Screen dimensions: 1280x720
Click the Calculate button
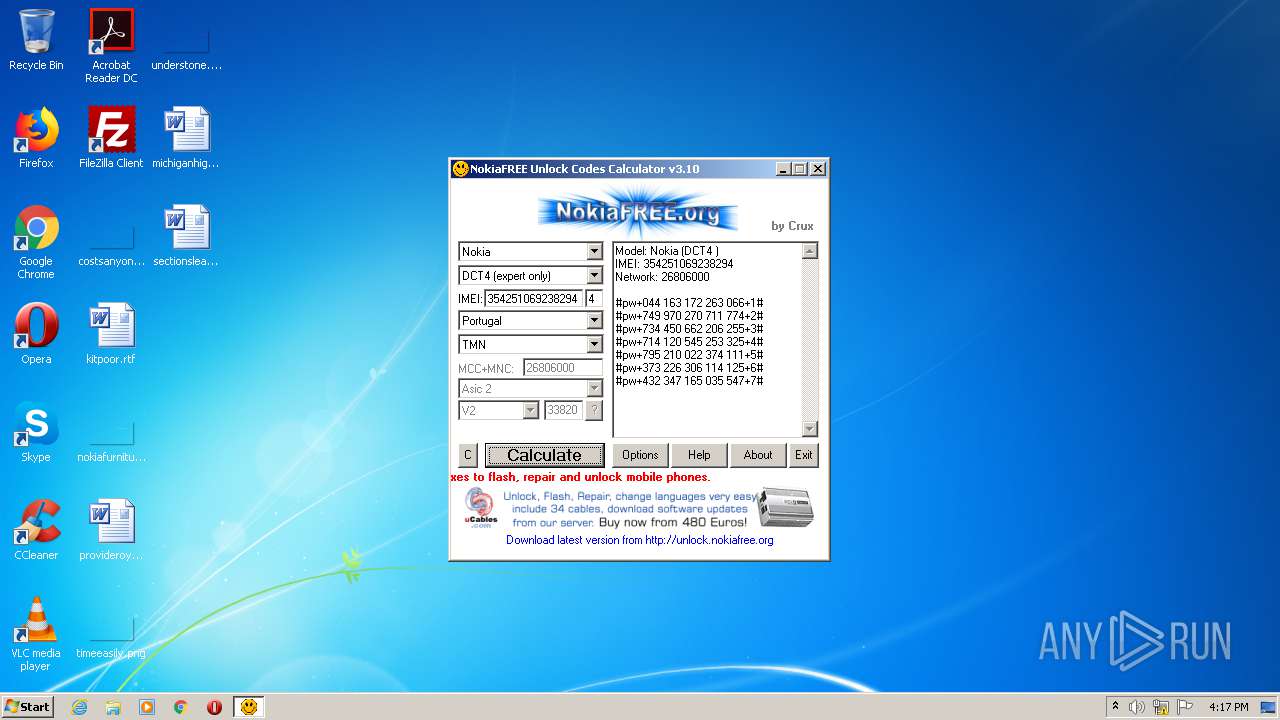(x=544, y=455)
